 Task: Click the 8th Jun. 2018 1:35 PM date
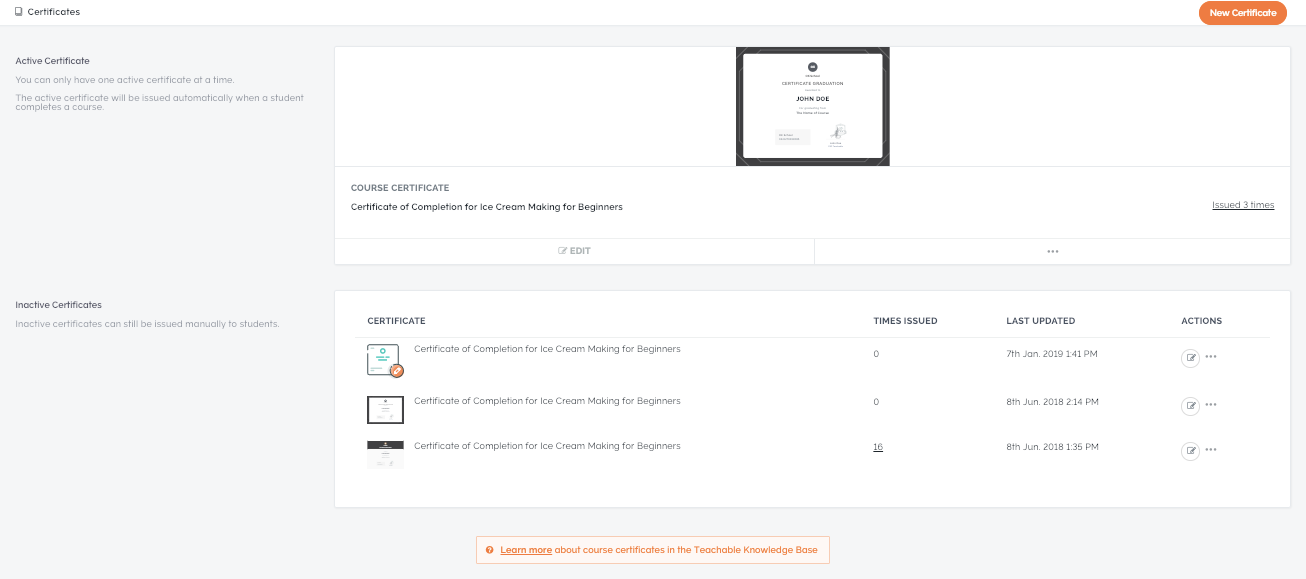click(x=1052, y=447)
